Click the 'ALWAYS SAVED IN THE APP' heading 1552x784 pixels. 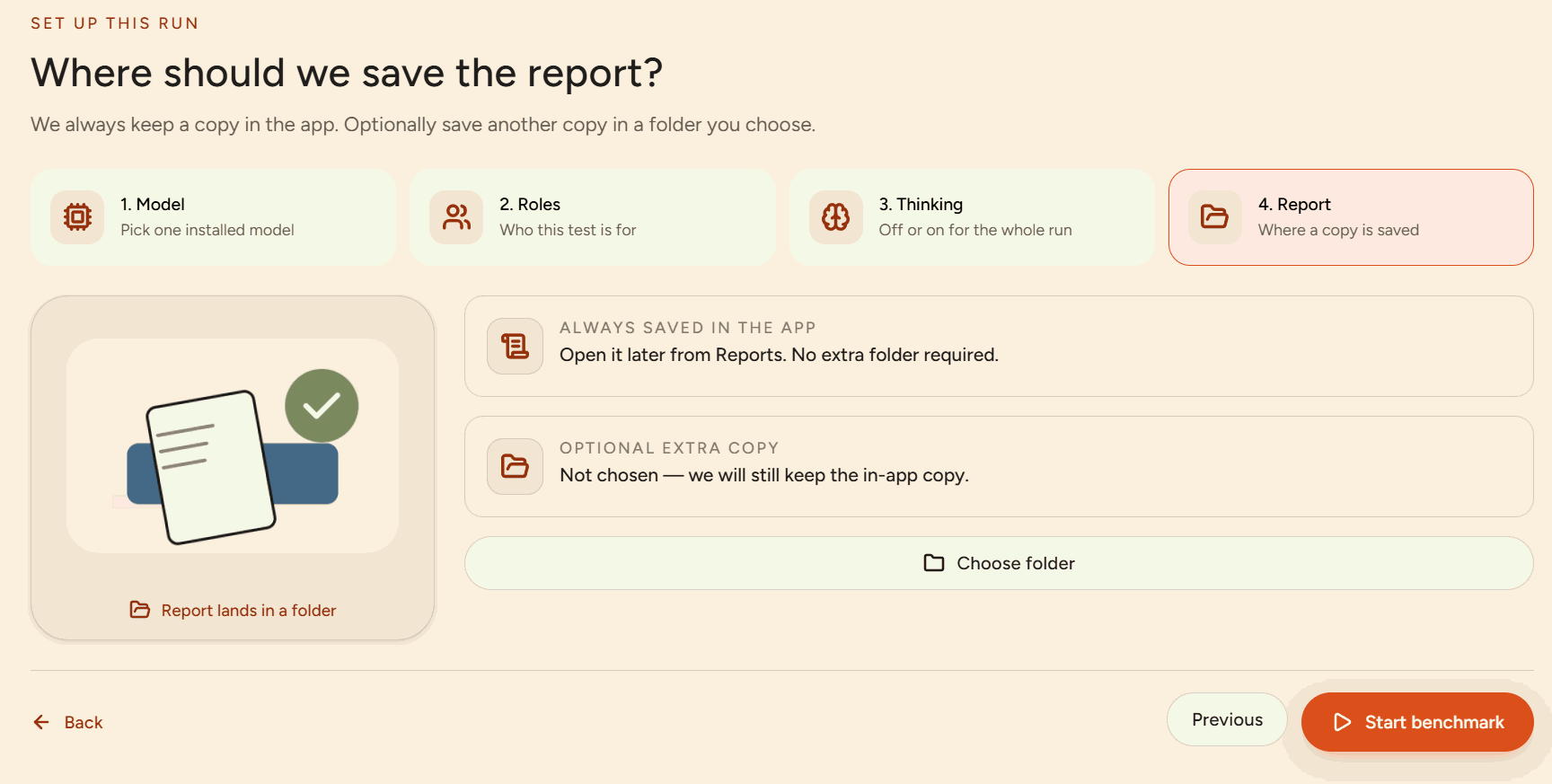click(688, 328)
